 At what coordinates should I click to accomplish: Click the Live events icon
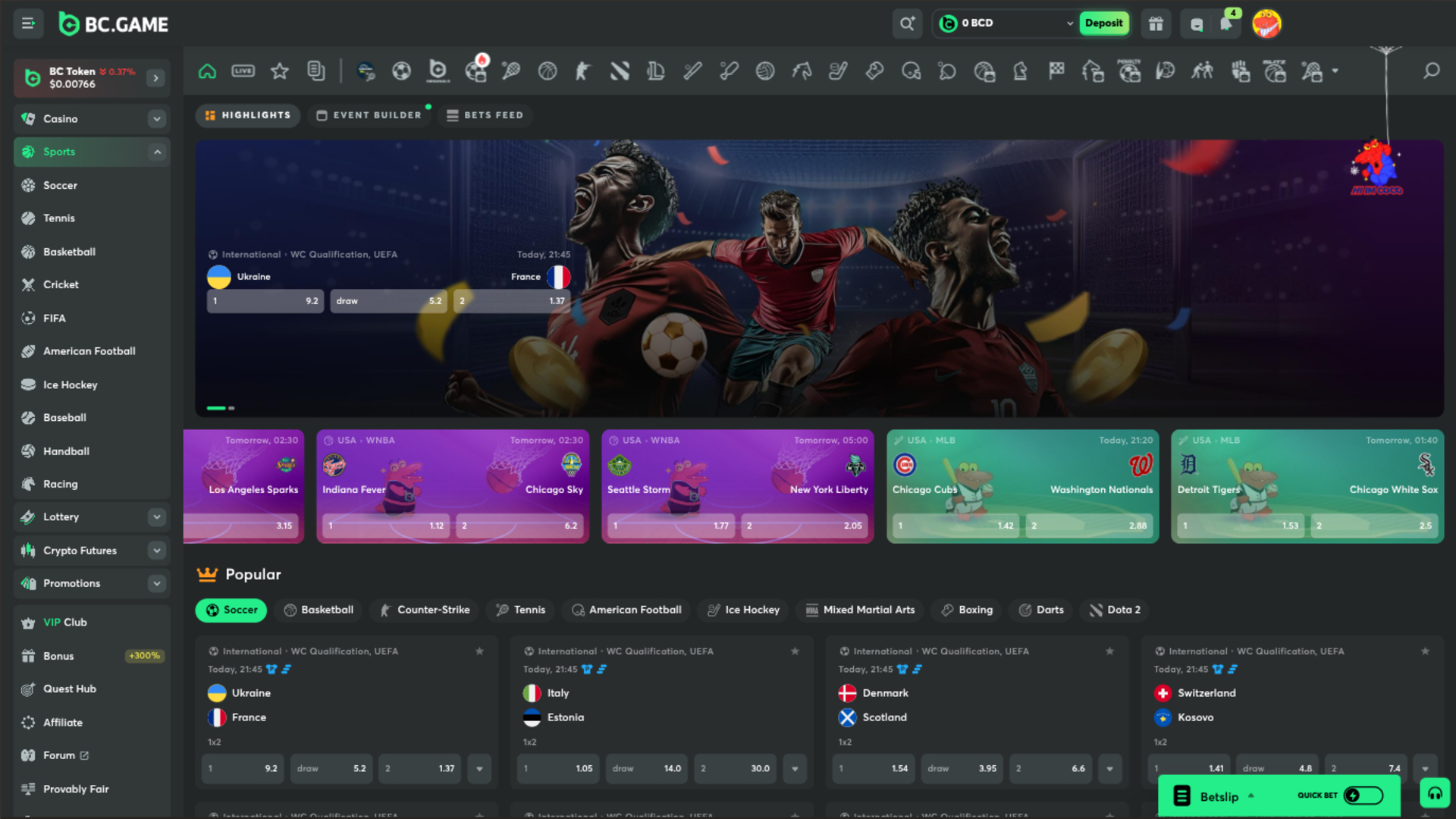(243, 71)
